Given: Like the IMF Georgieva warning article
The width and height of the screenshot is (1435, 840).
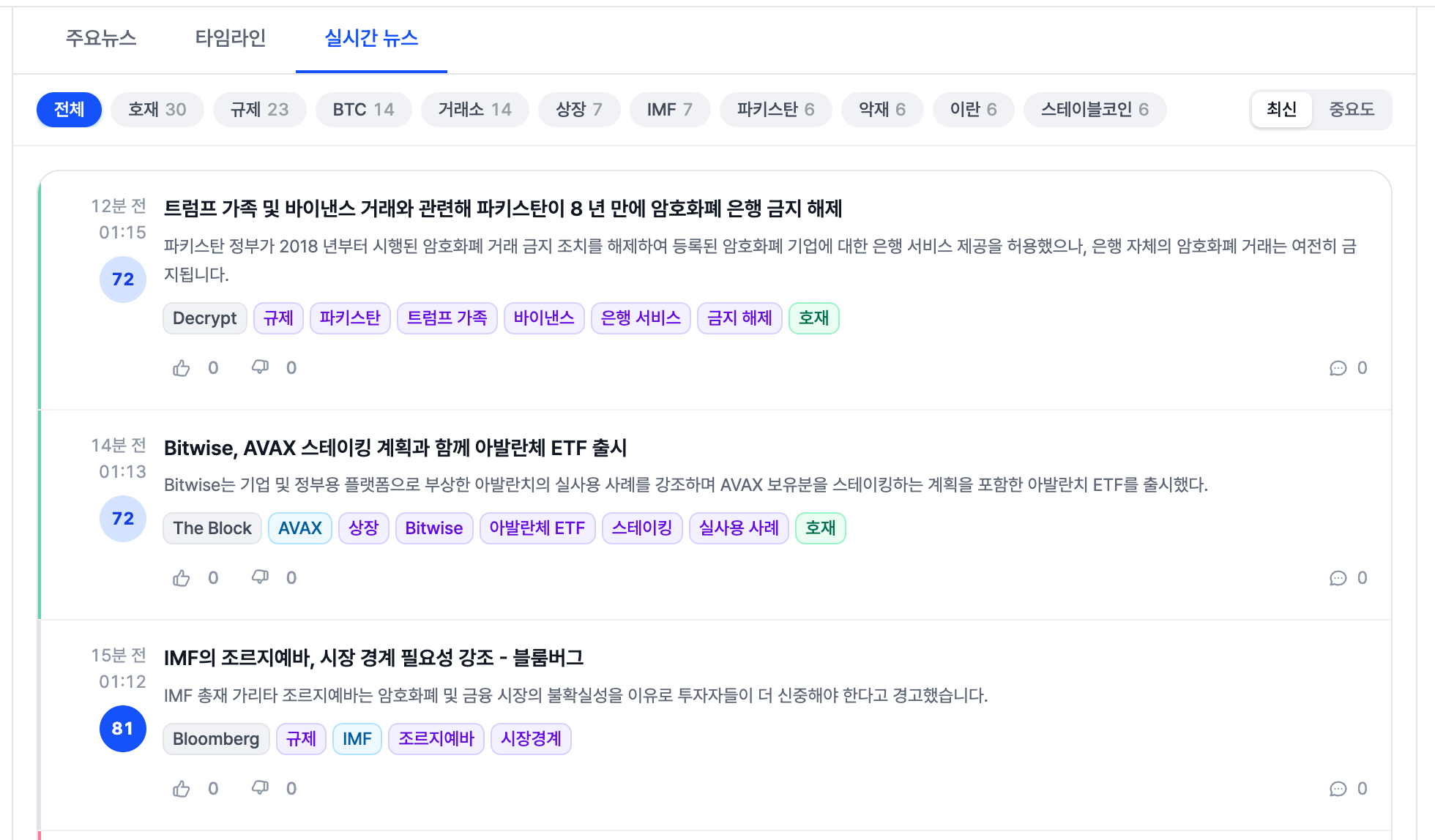Looking at the screenshot, I should pos(182,789).
